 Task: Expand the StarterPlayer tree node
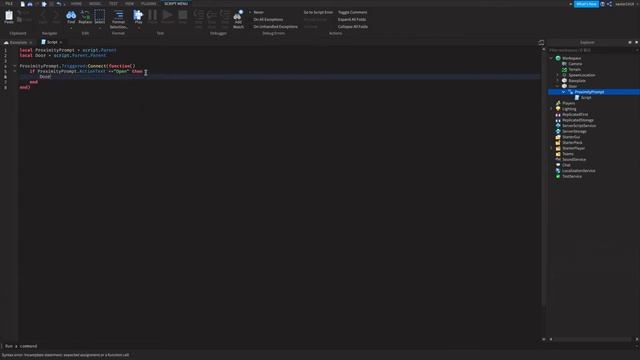(551, 149)
